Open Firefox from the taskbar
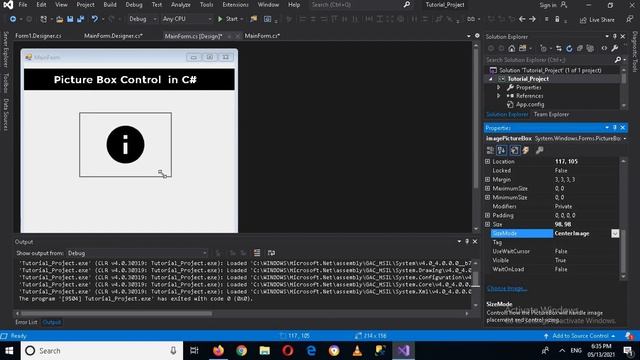Image resolution: width=640 pixels, height=360 pixels. [218, 351]
